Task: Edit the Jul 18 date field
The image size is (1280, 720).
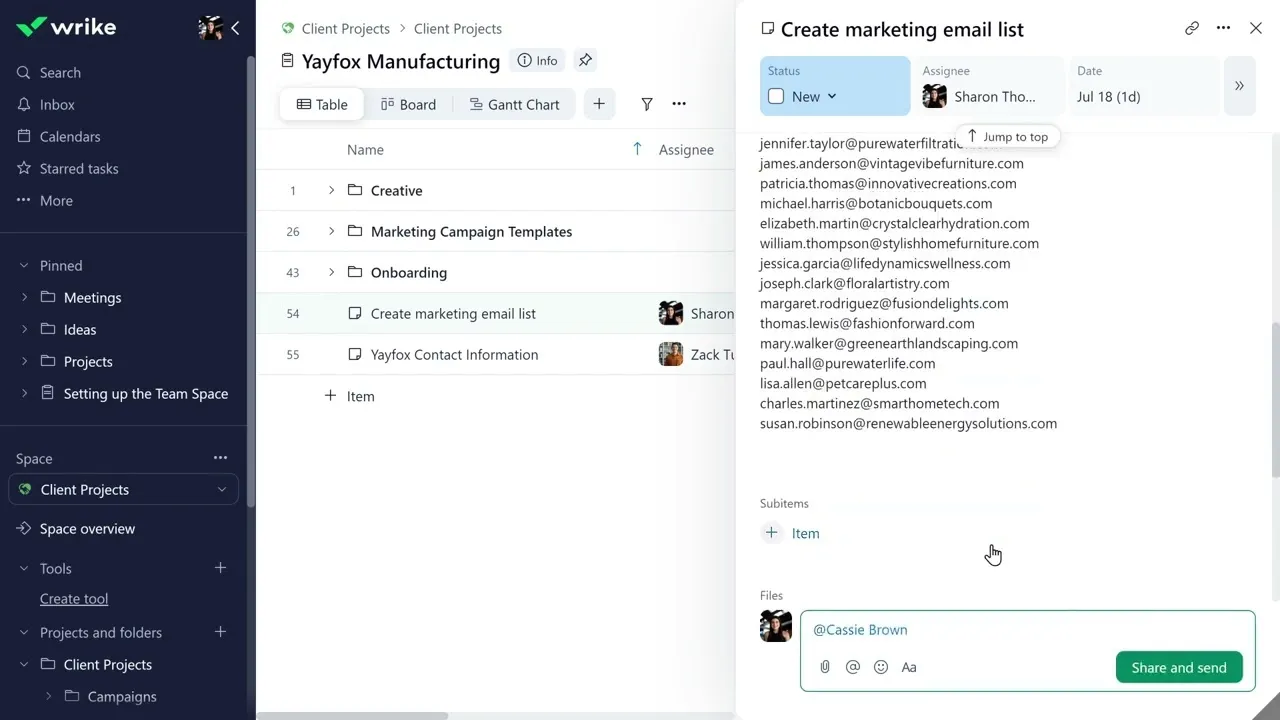Action: tap(1144, 86)
